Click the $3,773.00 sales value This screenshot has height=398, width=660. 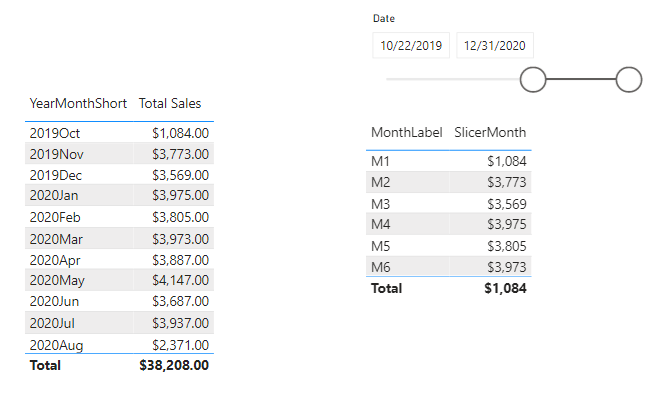181,154
